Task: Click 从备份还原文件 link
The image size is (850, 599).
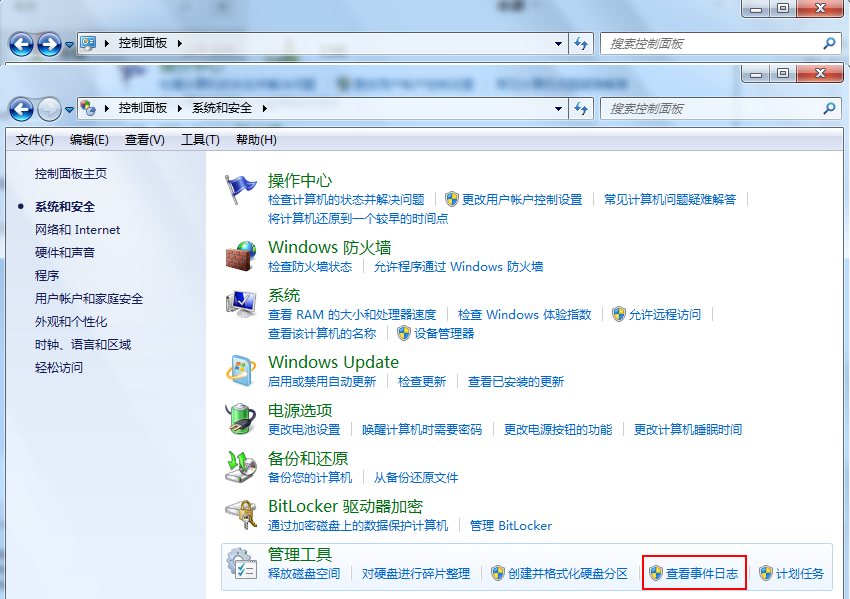Action: (x=416, y=478)
